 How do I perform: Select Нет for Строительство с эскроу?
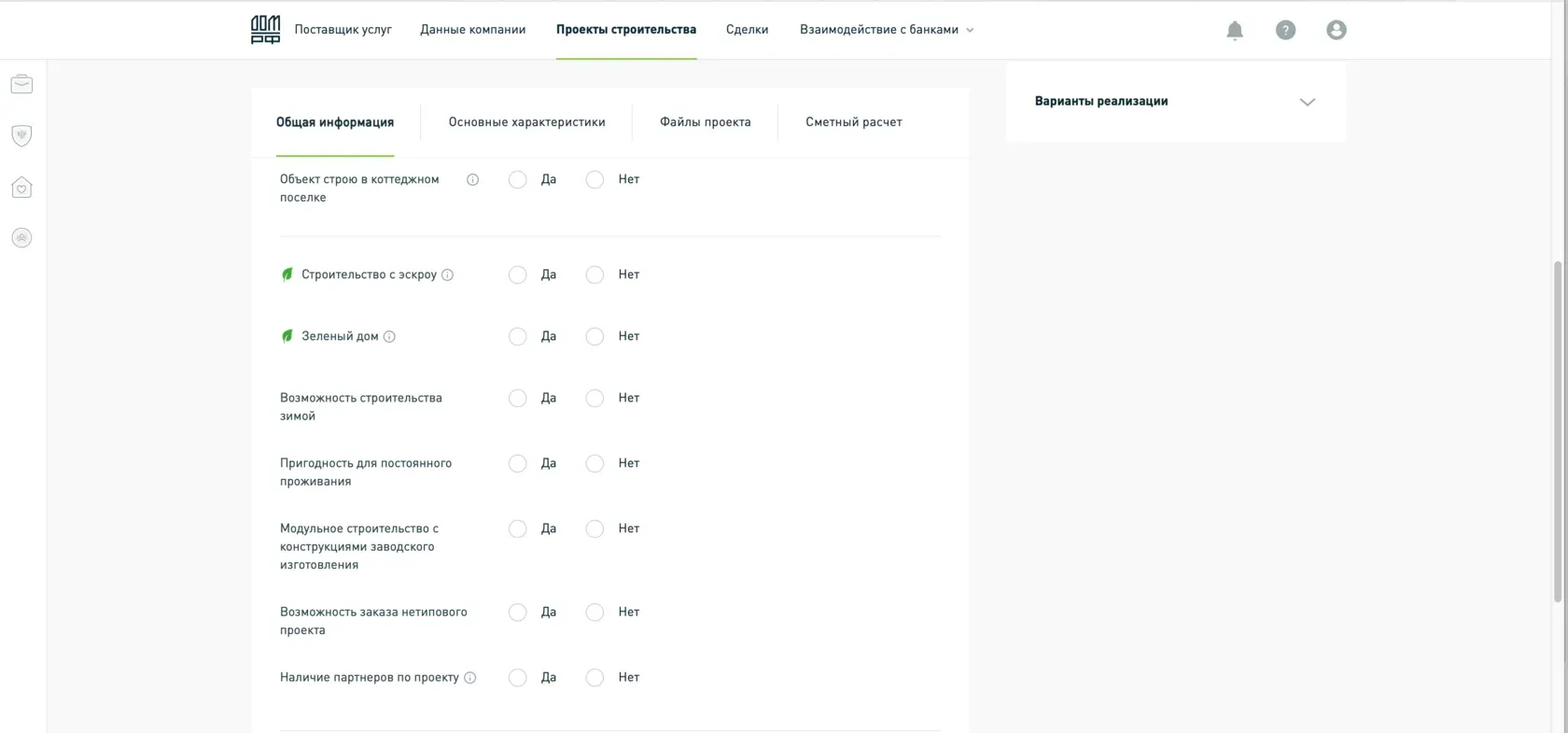[595, 275]
